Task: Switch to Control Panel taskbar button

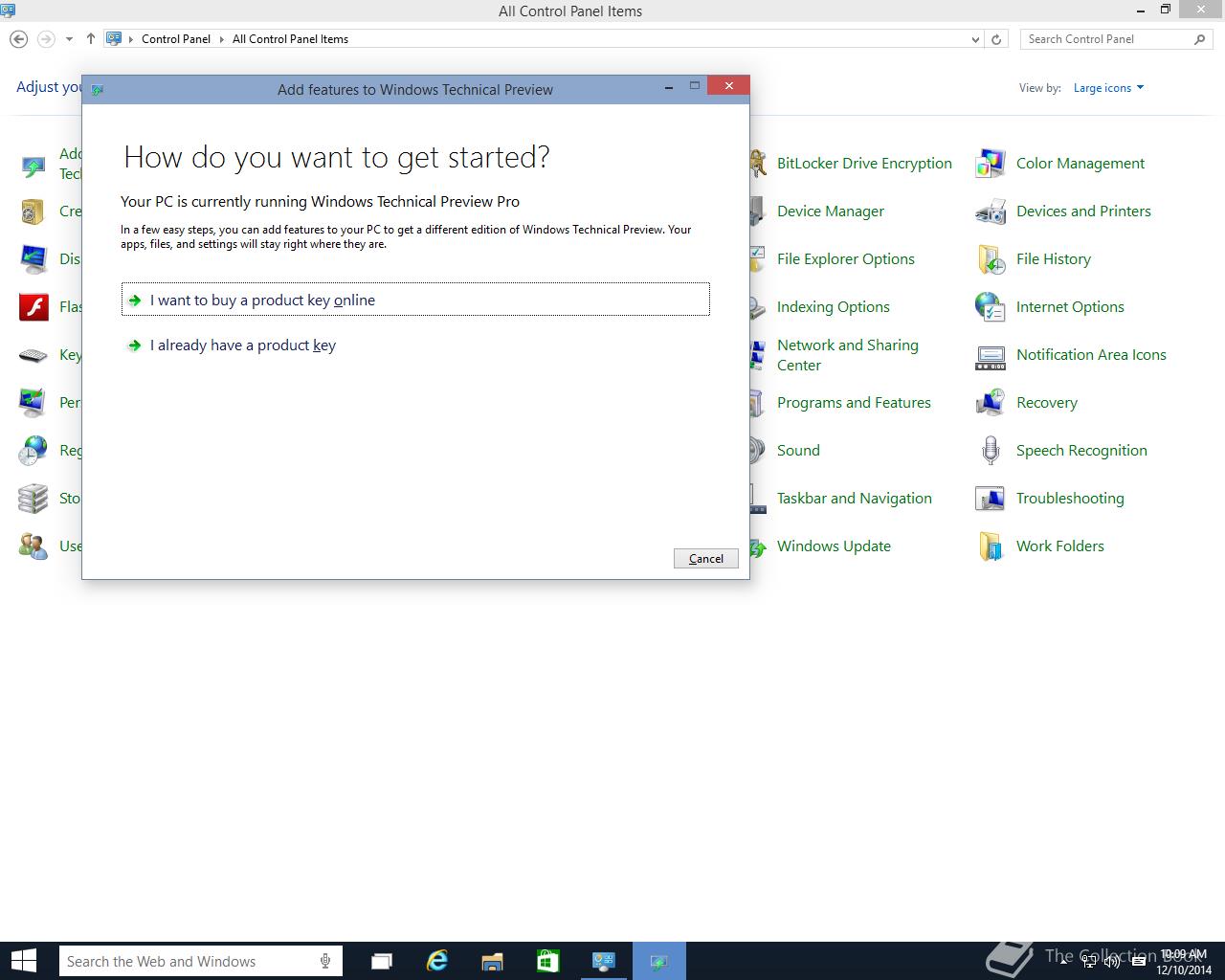Action: [603, 961]
